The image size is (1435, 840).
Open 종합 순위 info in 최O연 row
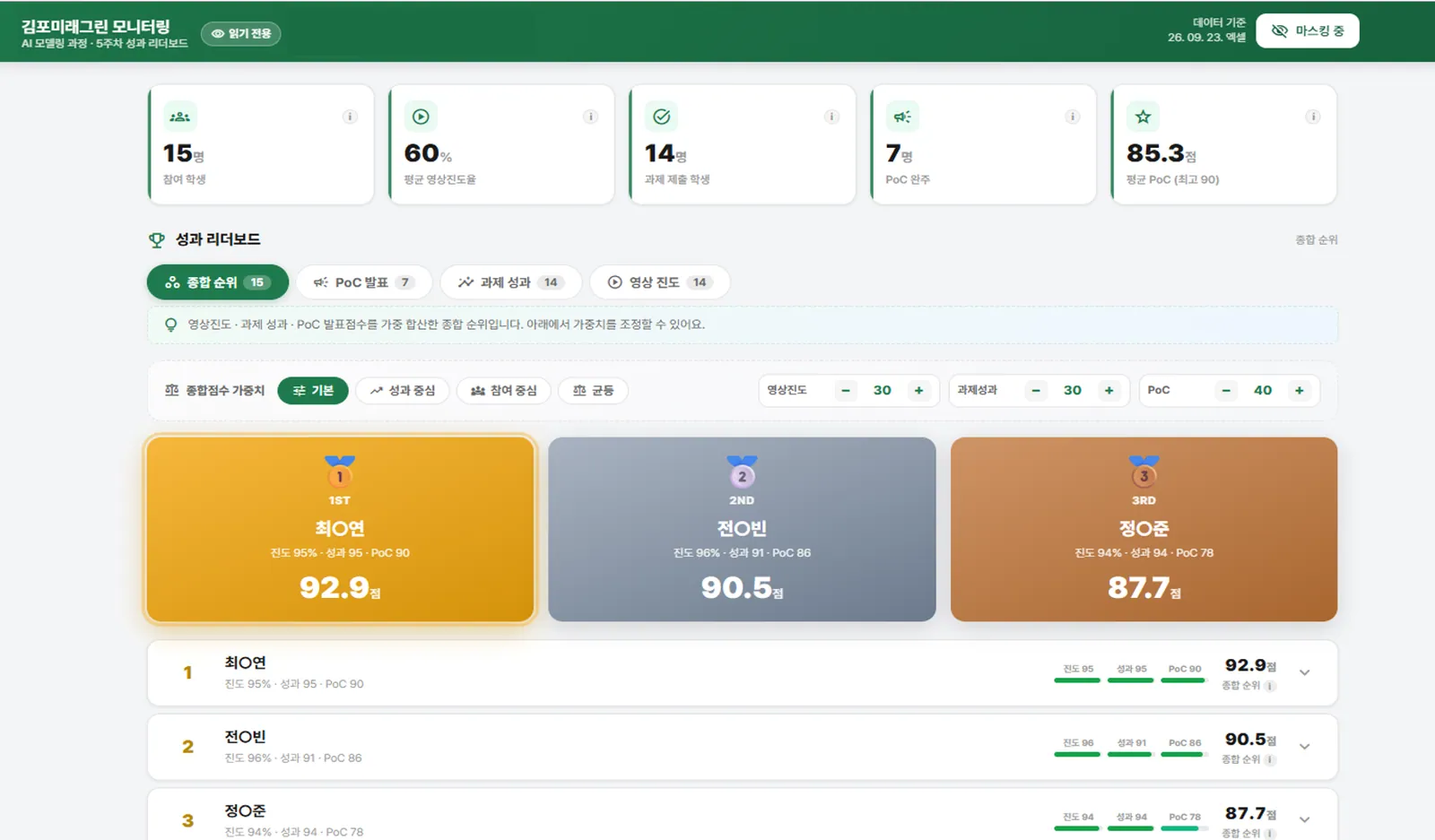(x=1270, y=686)
